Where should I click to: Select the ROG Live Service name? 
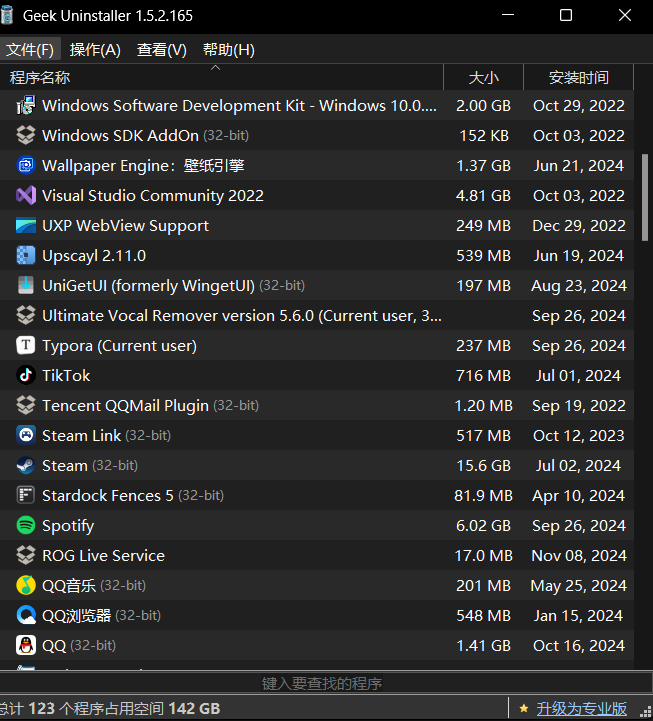click(x=103, y=555)
